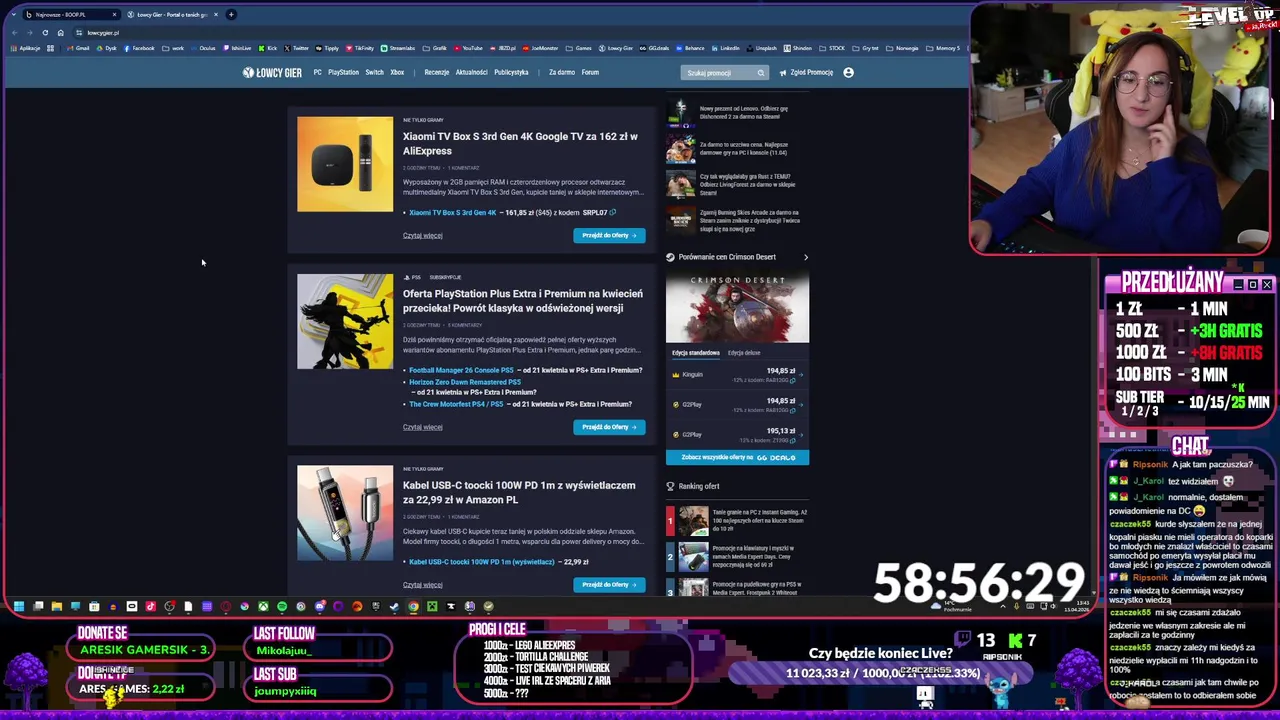The image size is (1280, 720).
Task: Open the Aktualności section
Action: pos(471,72)
